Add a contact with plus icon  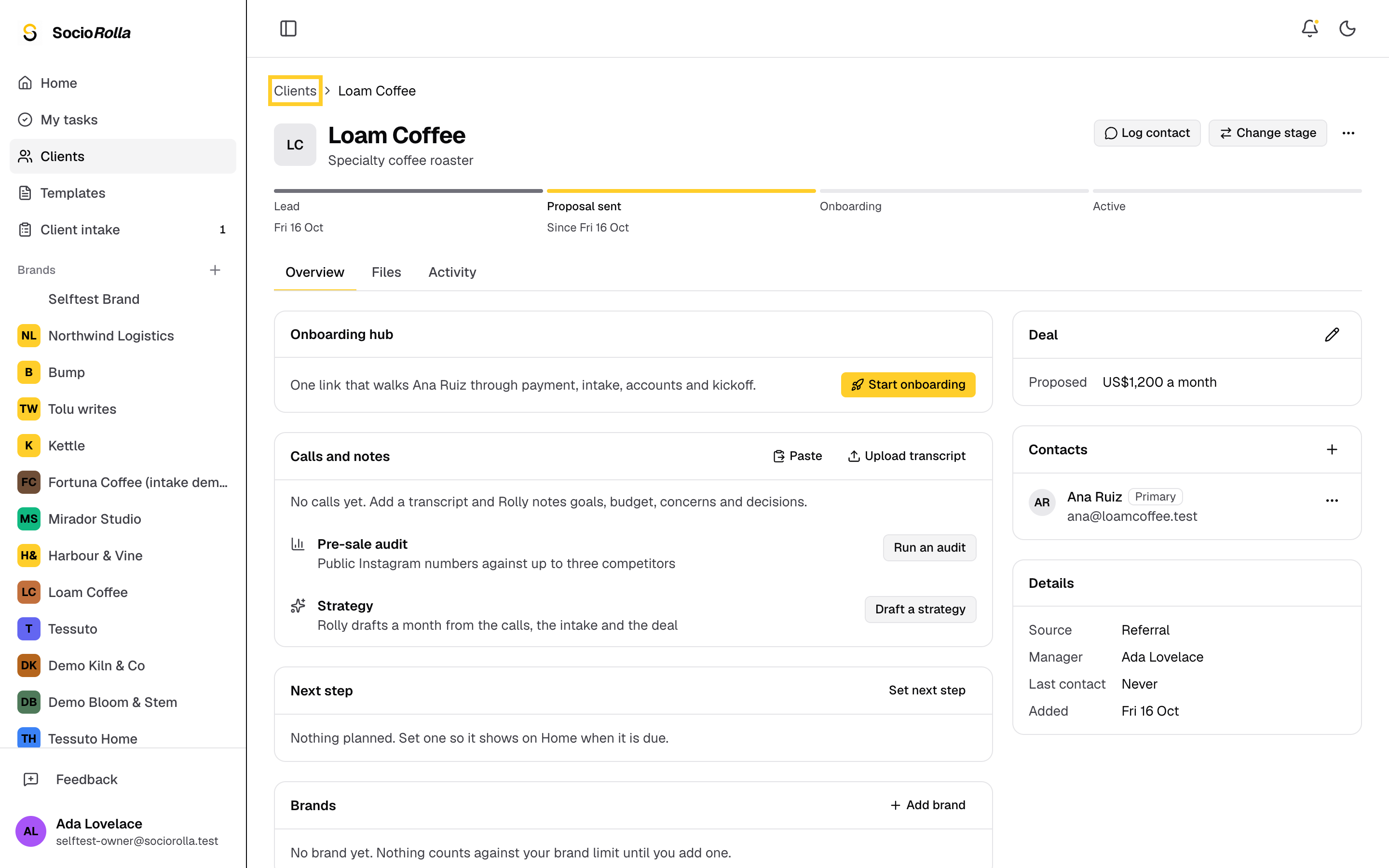tap(1332, 449)
